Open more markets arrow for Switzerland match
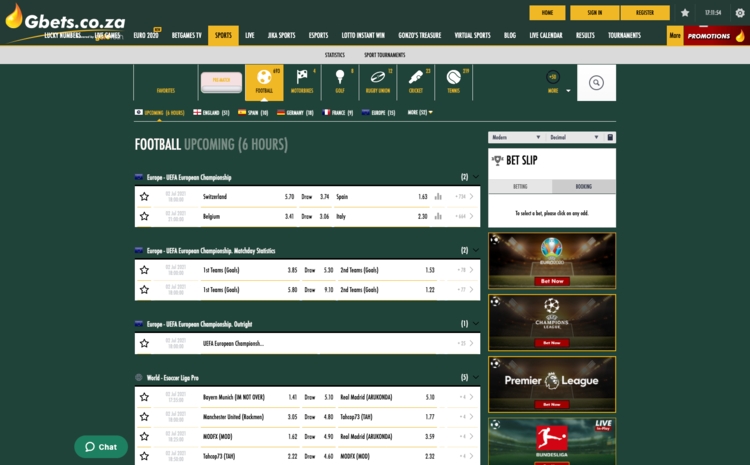750x465 pixels. [471, 197]
